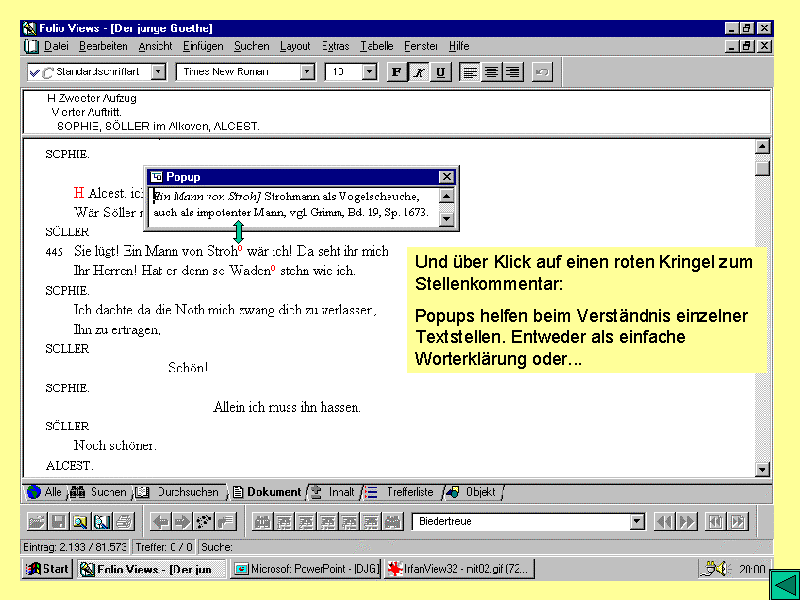Click the right-align text icon
The width and height of the screenshot is (800, 600).
pos(512,72)
